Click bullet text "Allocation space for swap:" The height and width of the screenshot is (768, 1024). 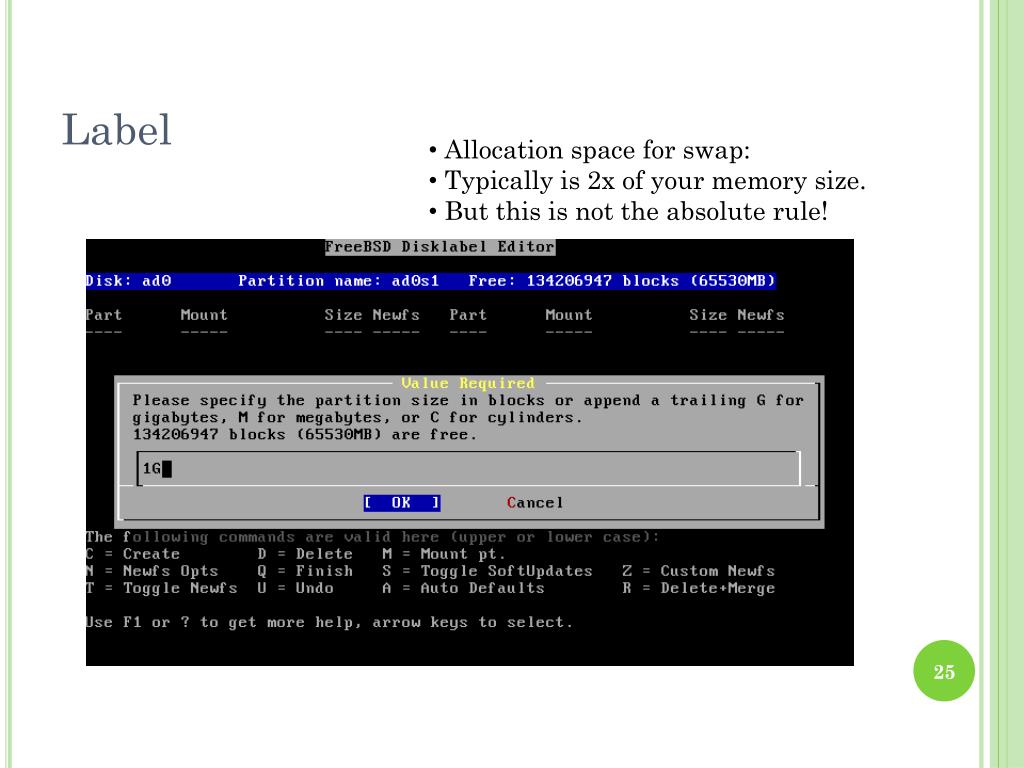(597, 150)
